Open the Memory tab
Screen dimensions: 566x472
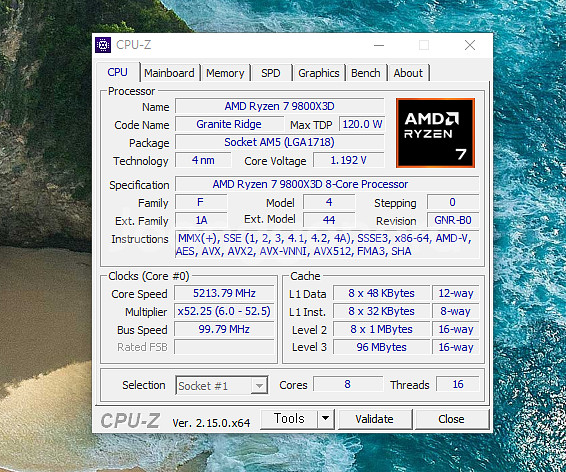pos(225,73)
